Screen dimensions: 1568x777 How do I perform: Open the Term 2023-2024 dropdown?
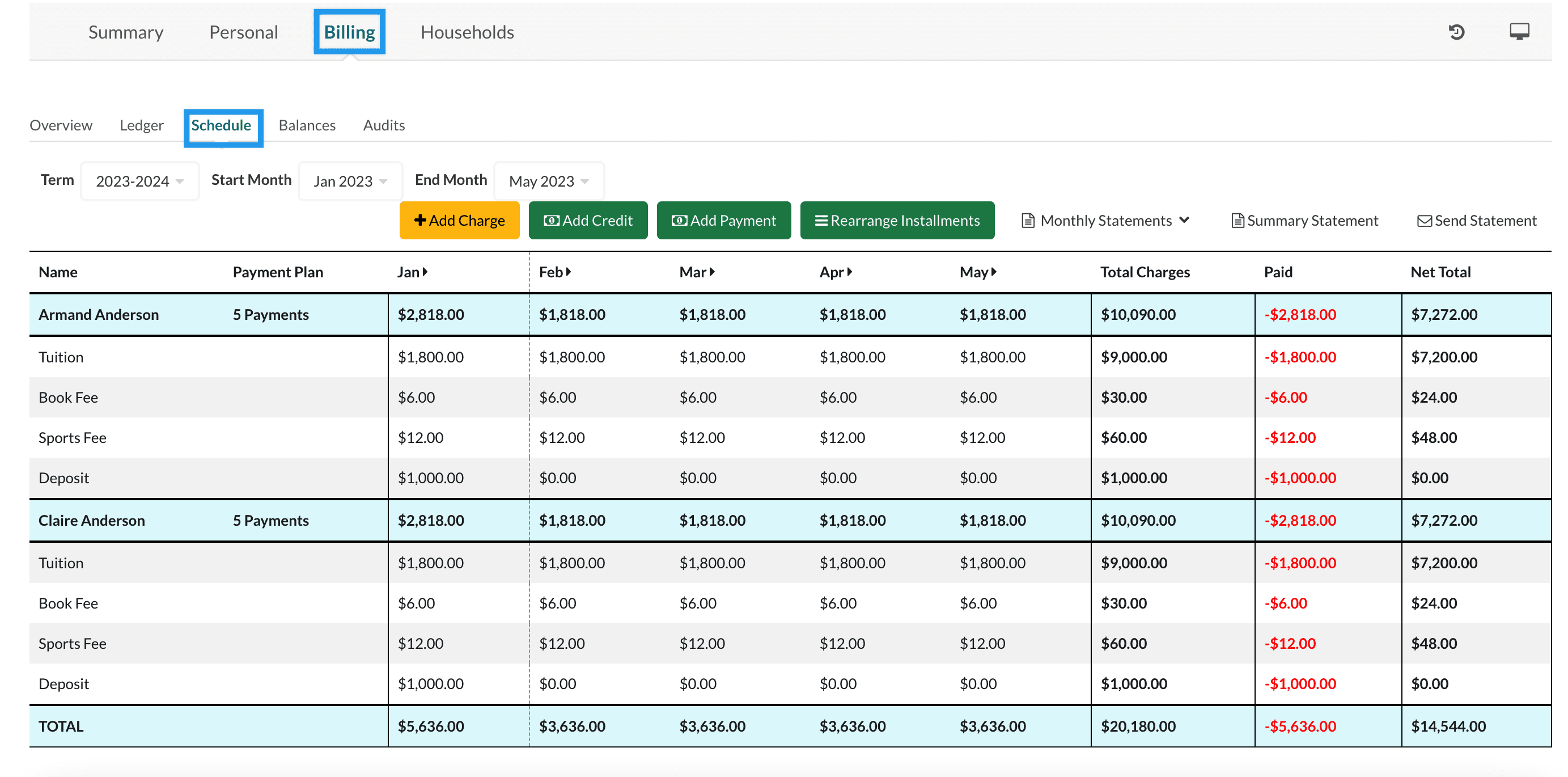[x=140, y=181]
